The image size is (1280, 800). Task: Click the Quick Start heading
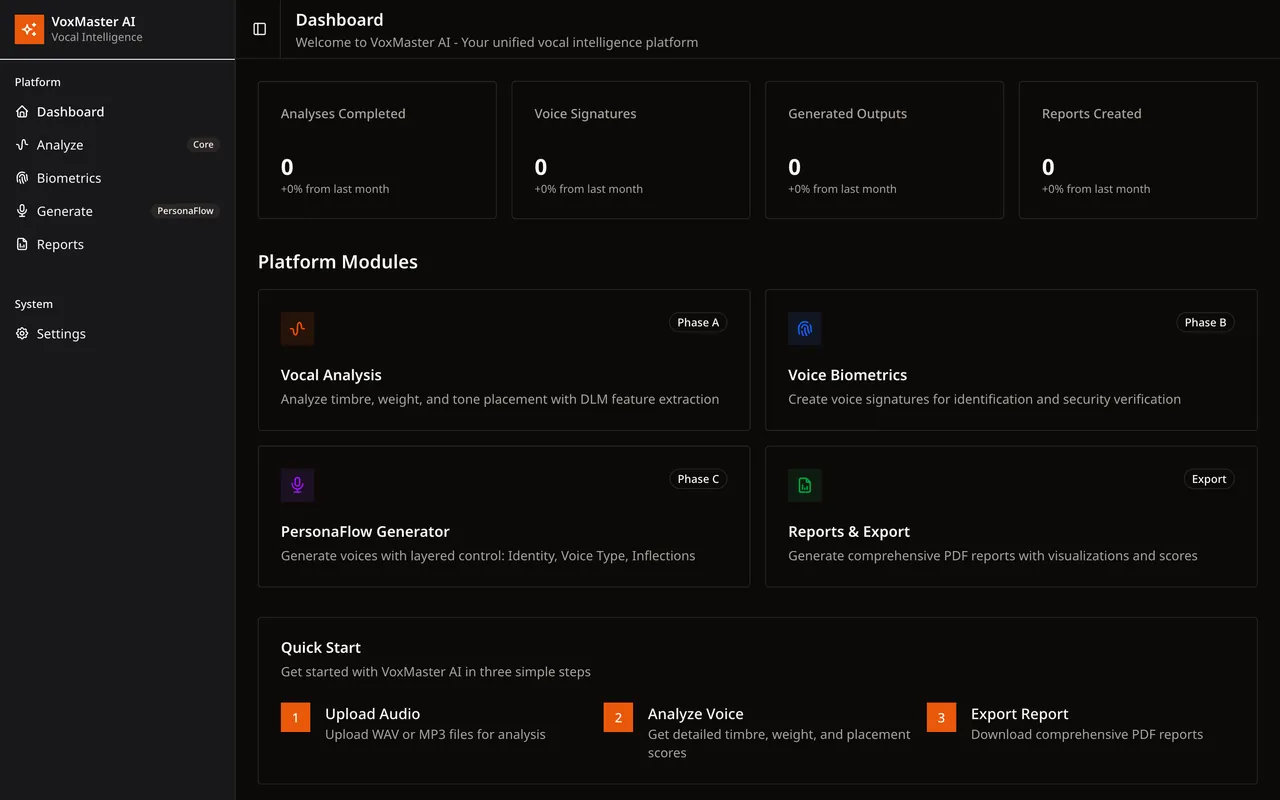pos(321,648)
